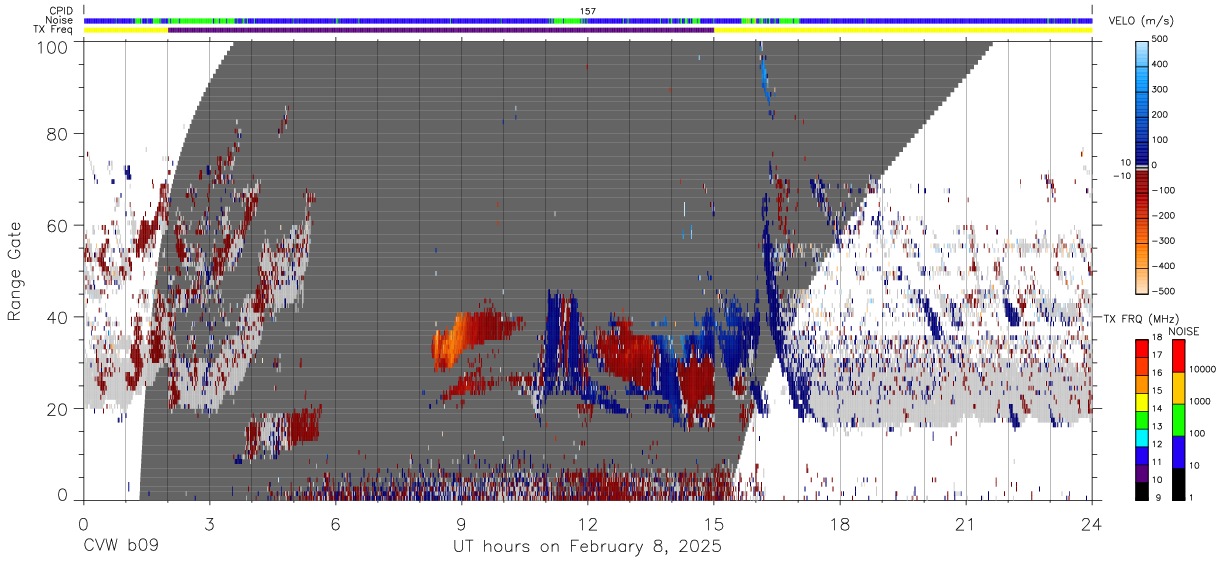Click the orange swatch in NOISE legend
Viewport: 1228px width, 567px height.
tap(1178, 388)
